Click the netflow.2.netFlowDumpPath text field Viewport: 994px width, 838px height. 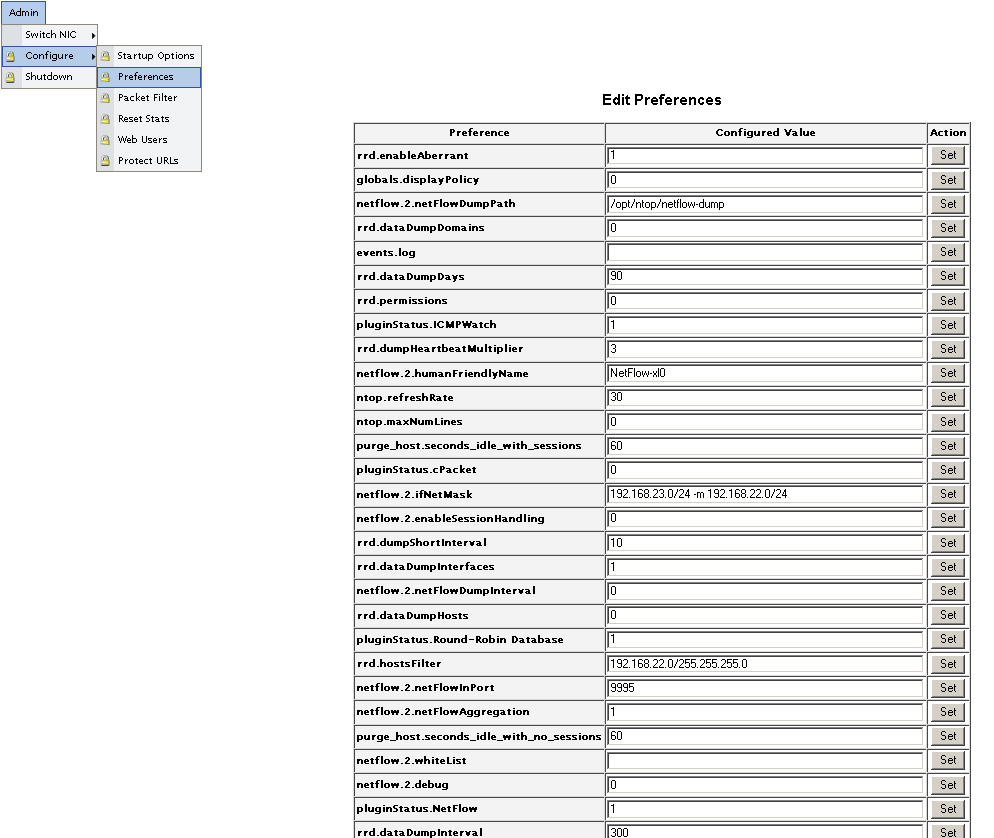click(x=764, y=204)
